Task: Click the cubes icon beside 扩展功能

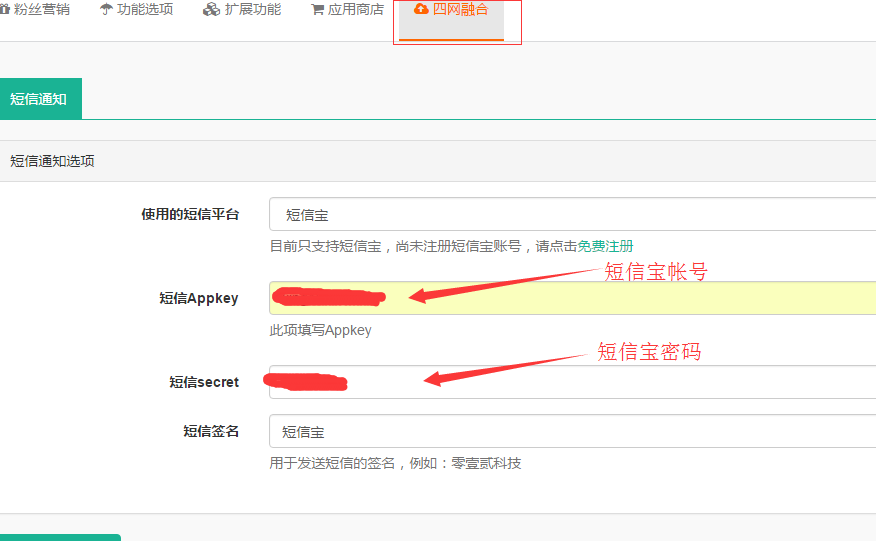Action: (x=211, y=10)
